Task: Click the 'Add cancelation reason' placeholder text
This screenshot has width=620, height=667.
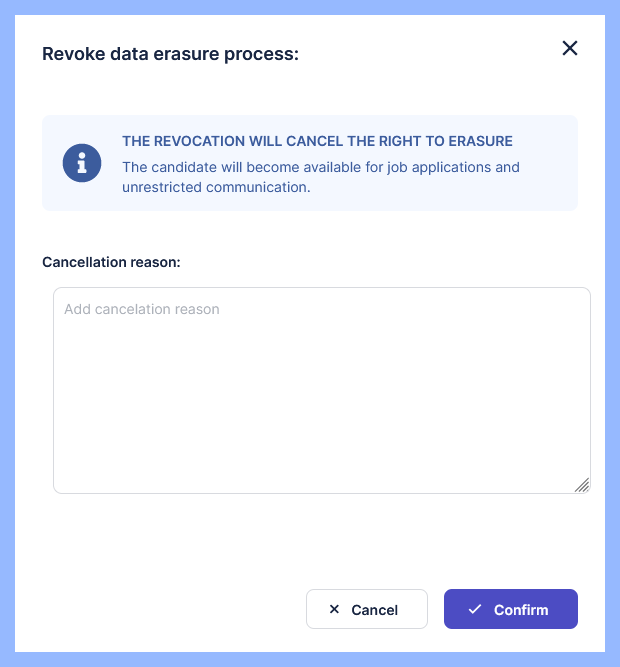Action: pos(142,309)
